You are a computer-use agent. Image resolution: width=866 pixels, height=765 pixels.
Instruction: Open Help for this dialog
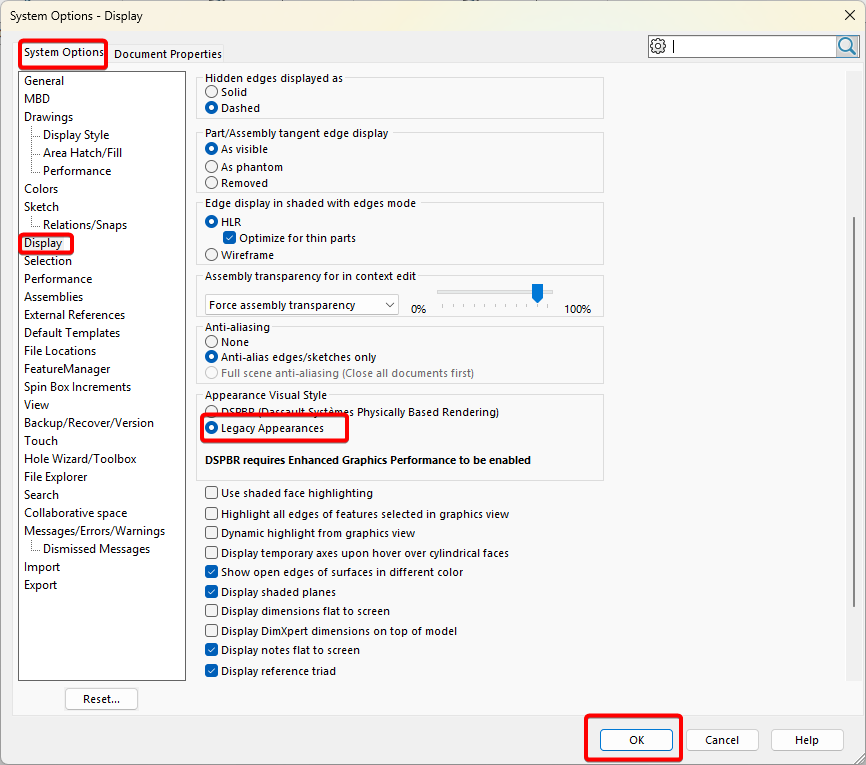coord(807,740)
